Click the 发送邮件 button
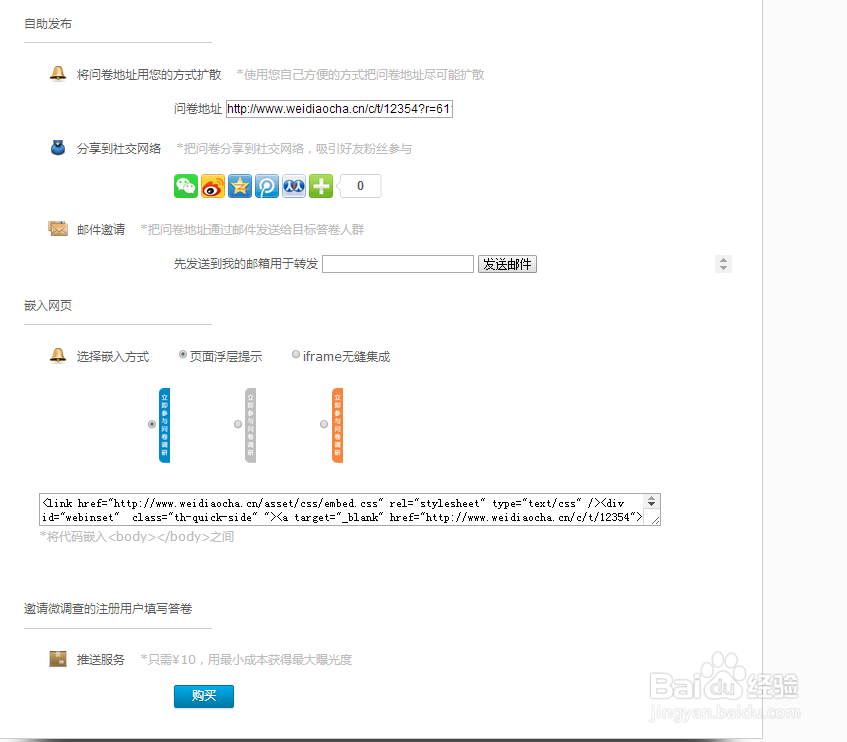The height and width of the screenshot is (742, 847). tap(507, 263)
